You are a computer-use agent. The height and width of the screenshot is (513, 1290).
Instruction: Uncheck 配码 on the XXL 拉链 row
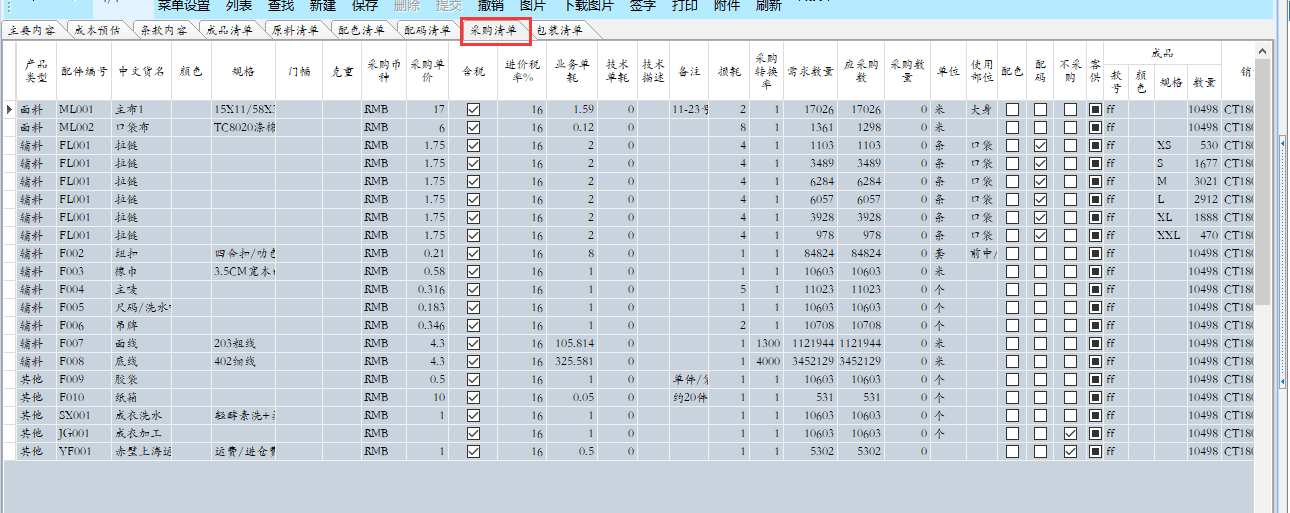click(1041, 235)
